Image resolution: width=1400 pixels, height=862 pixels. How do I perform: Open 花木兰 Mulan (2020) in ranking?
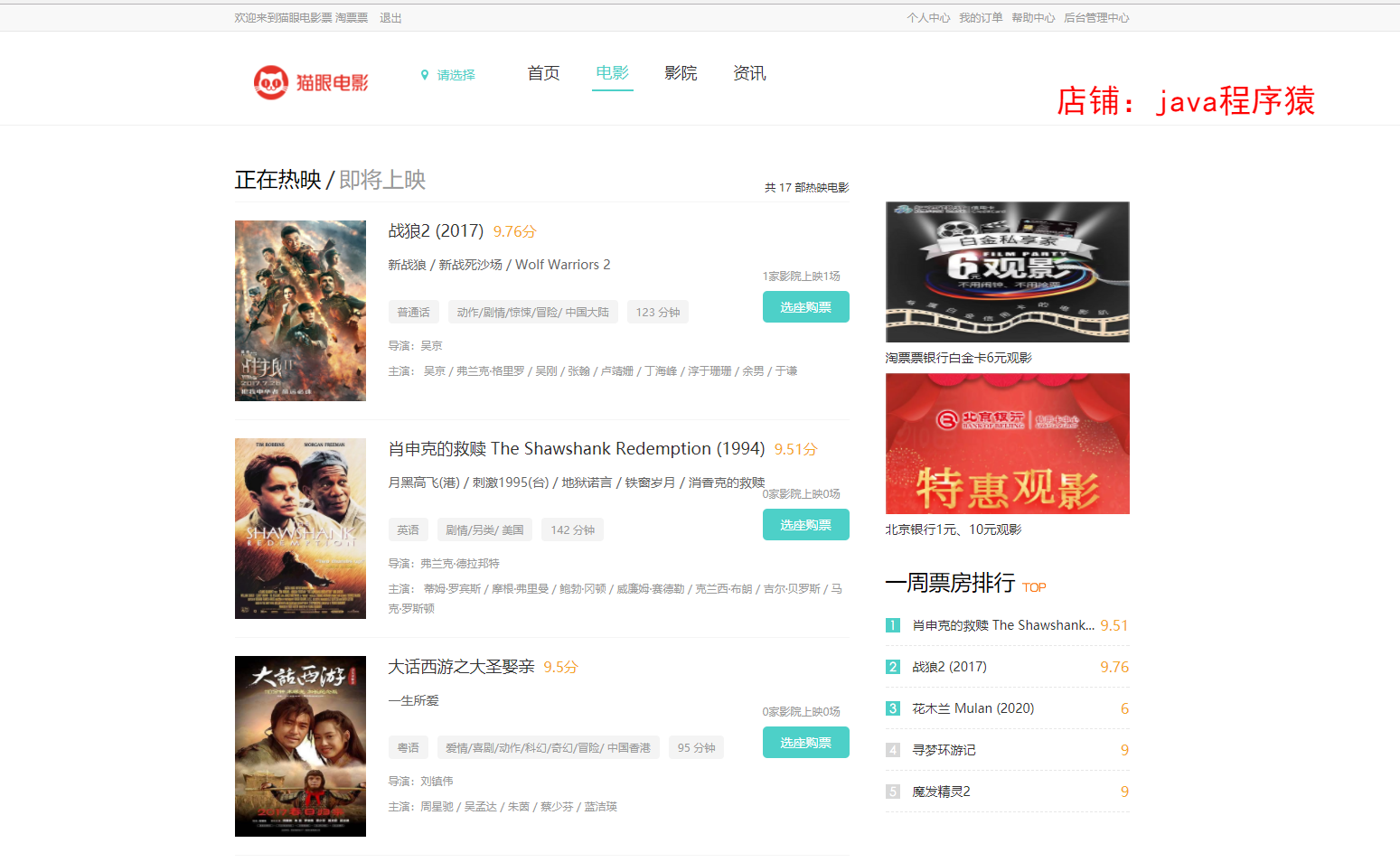[x=973, y=708]
